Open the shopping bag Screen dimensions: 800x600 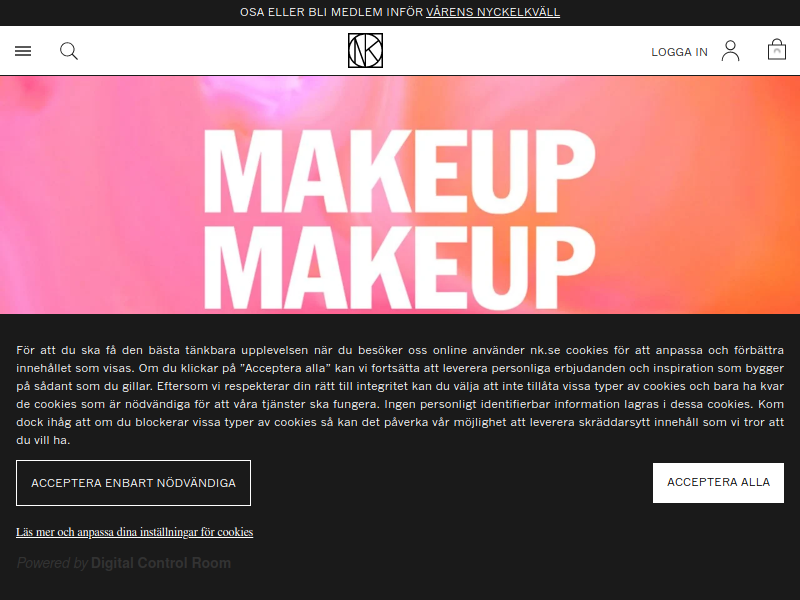(x=777, y=49)
